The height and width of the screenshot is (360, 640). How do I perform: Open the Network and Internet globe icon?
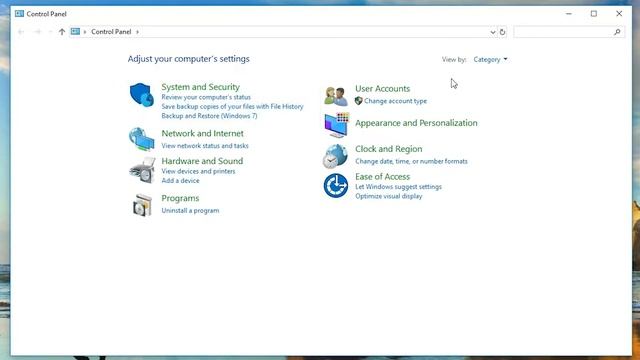pos(142,139)
